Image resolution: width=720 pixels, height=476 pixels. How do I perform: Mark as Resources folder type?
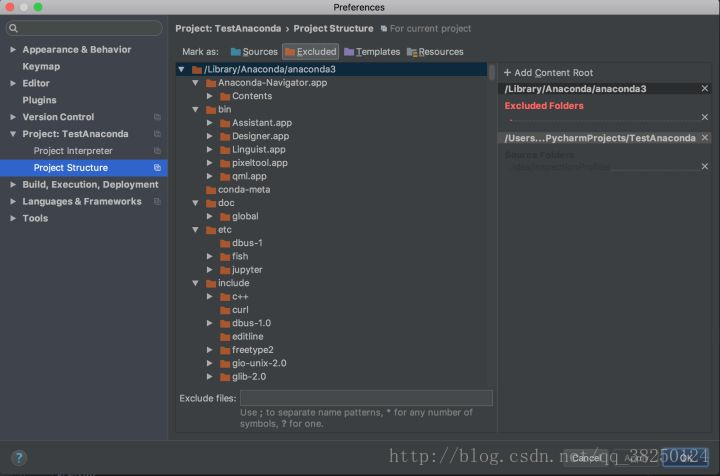click(x=435, y=52)
